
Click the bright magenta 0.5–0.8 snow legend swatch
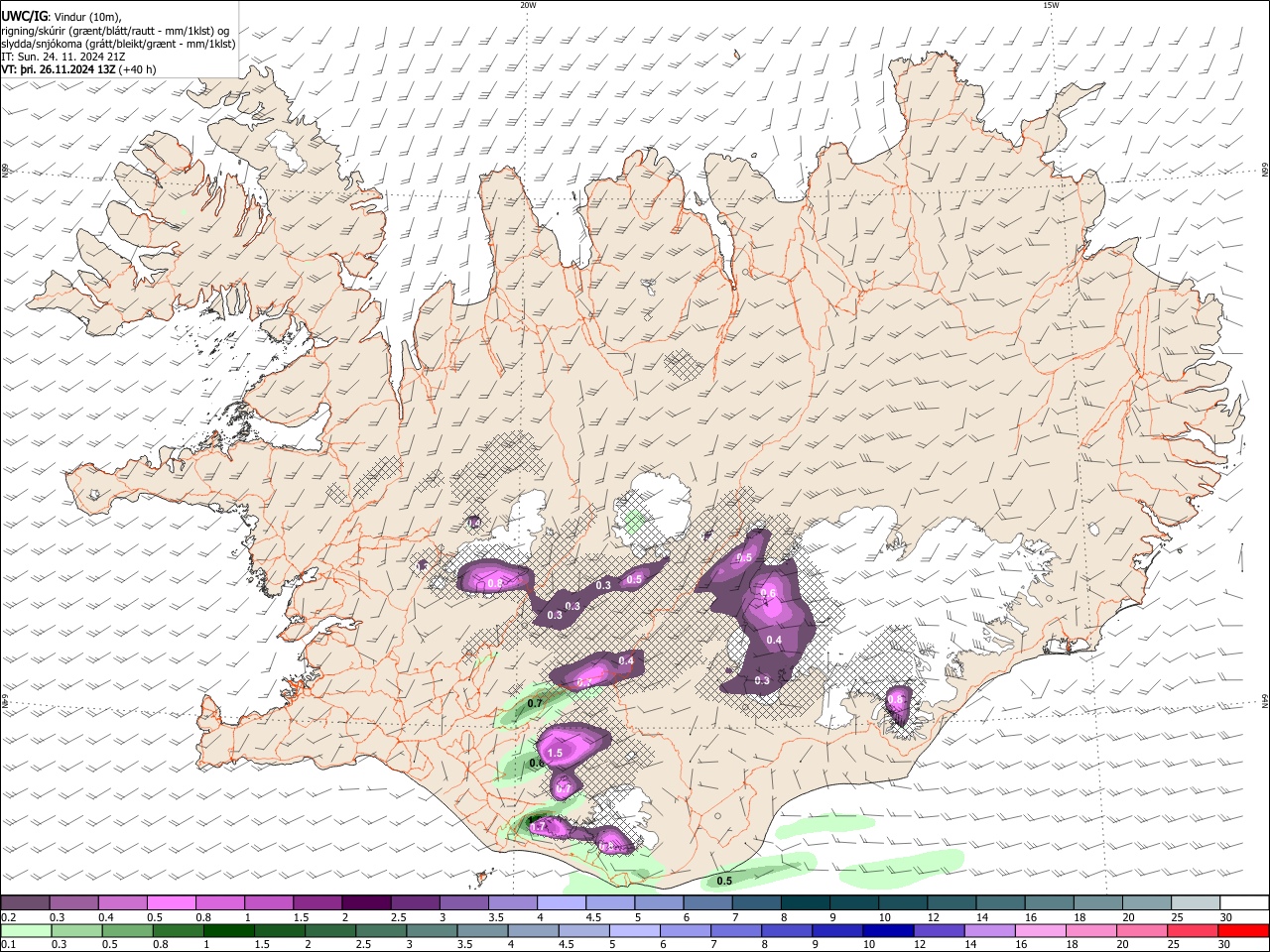point(171,902)
